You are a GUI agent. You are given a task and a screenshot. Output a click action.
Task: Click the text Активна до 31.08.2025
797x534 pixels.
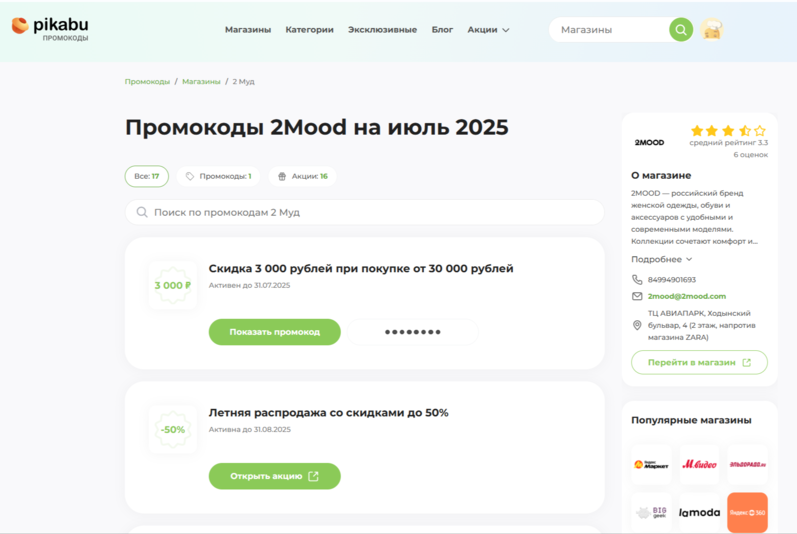[x=250, y=429]
